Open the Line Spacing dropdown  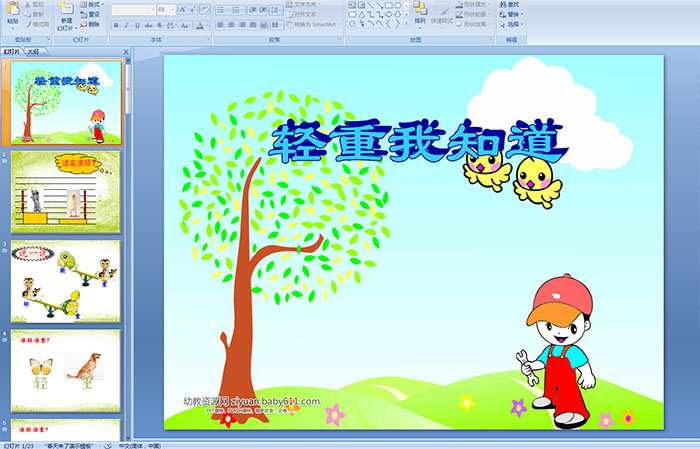(x=276, y=9)
